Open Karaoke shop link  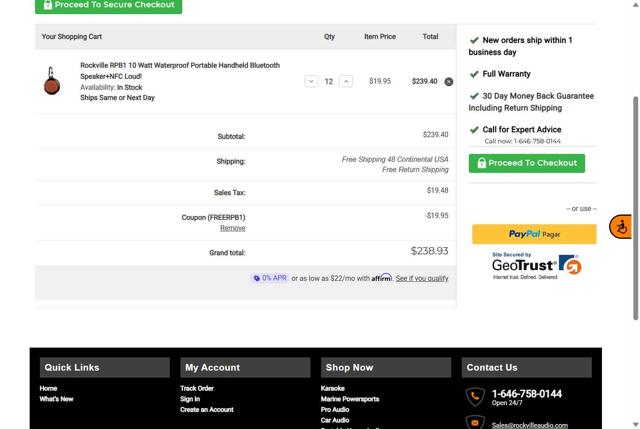pyautogui.click(x=332, y=389)
